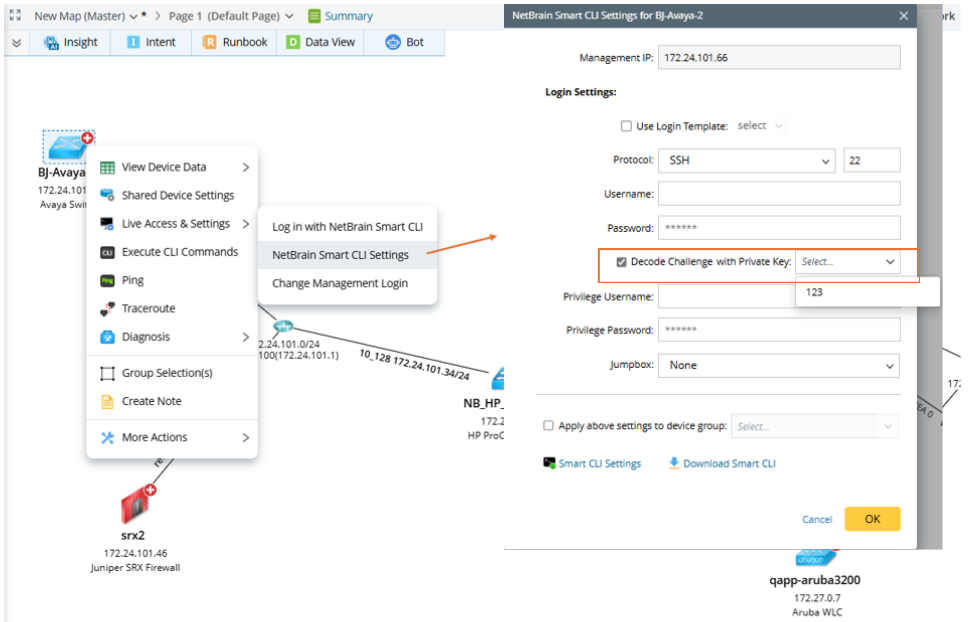Click the BJ-Avaya switch device icon
The height and width of the screenshot is (622, 970).
click(x=66, y=146)
